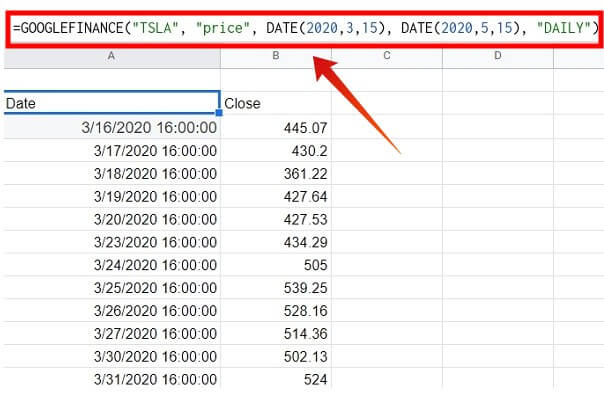Select the closing price 434.29
Screen dimensions: 604x393
[276, 242]
